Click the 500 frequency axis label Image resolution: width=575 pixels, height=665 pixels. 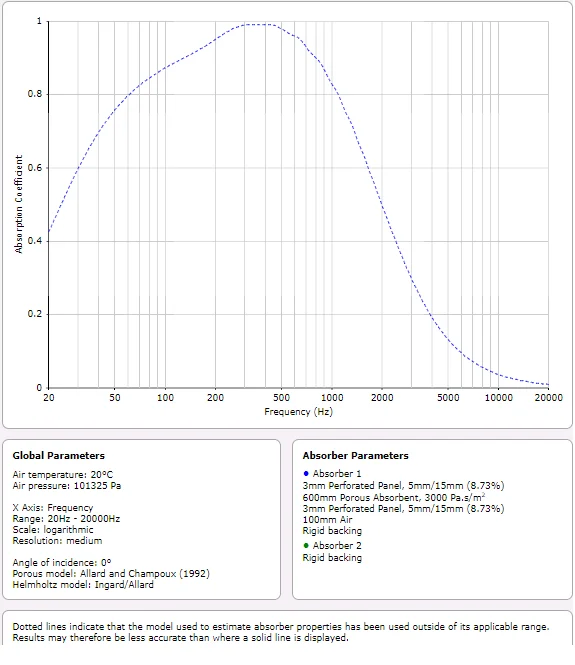tap(282, 398)
